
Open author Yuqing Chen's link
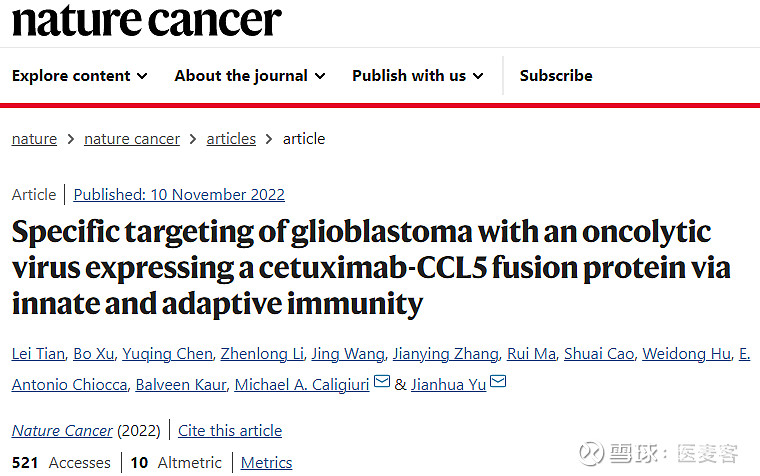click(168, 354)
